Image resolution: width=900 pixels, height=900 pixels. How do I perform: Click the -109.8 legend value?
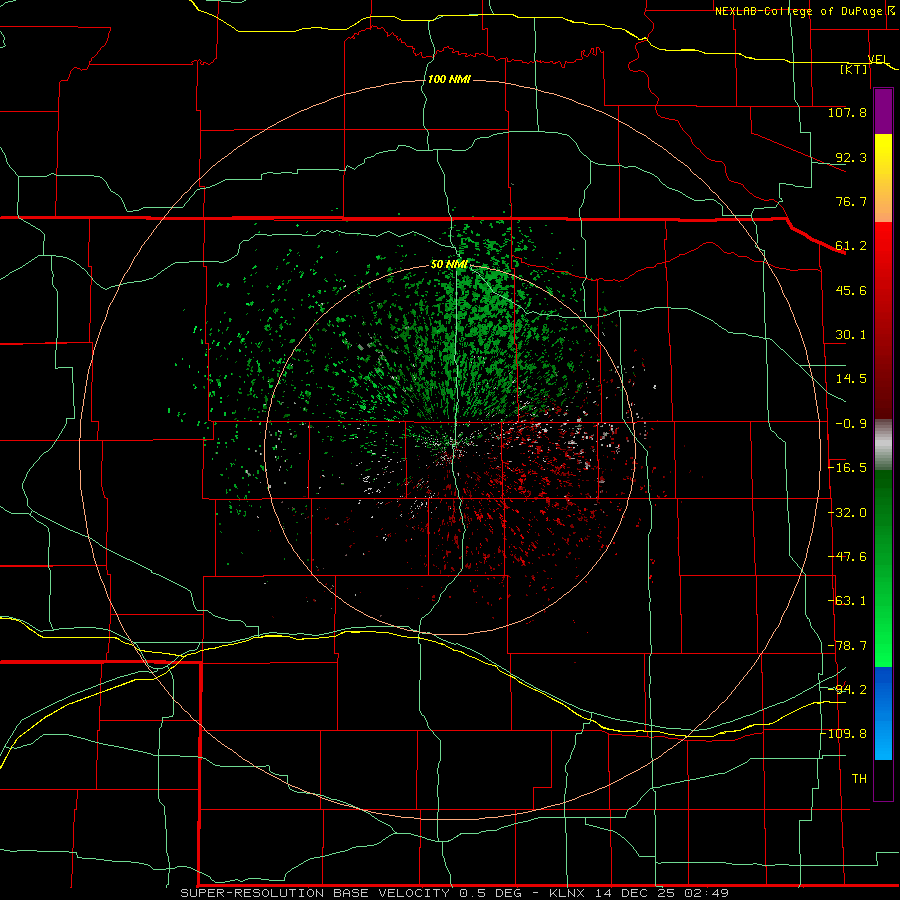844,734
